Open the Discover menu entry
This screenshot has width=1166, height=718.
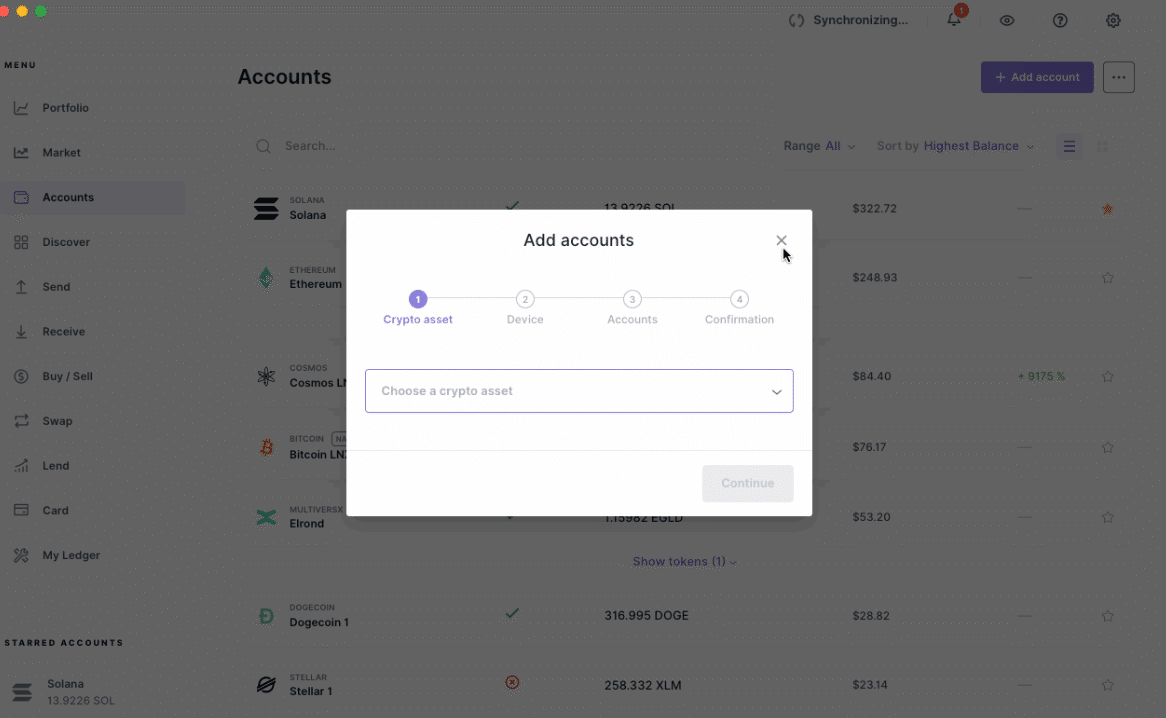click(65, 242)
